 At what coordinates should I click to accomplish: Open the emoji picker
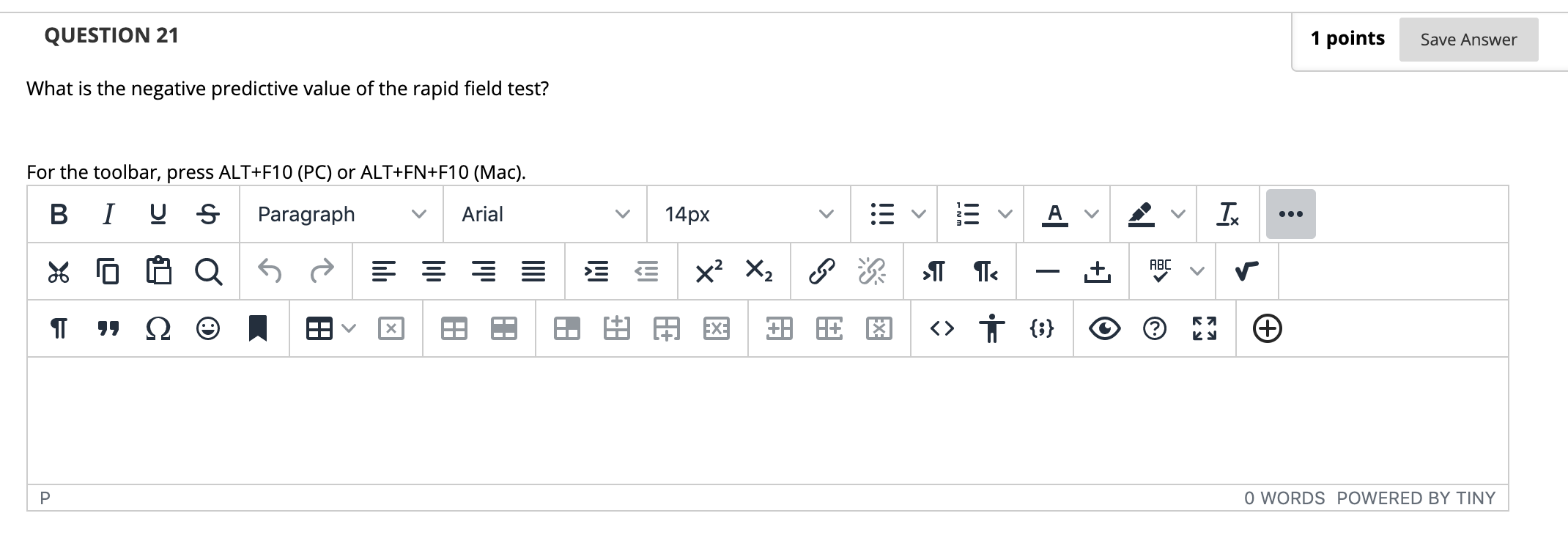coord(208,328)
